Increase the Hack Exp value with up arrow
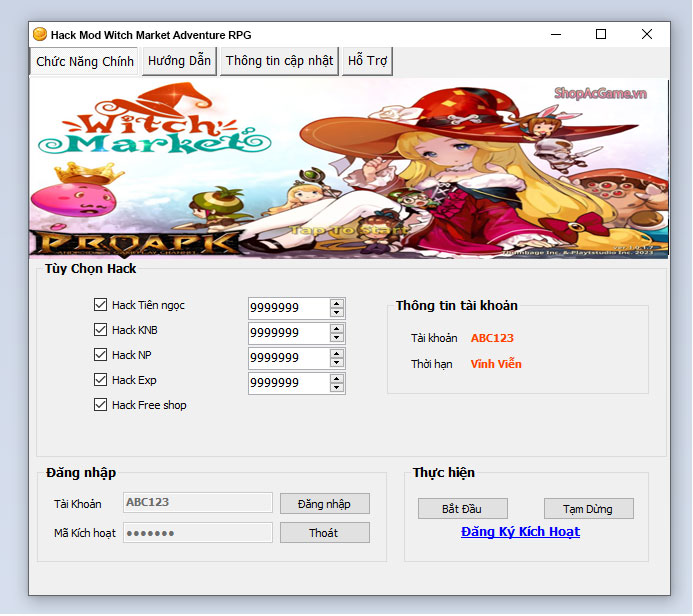This screenshot has width=693, height=616. tap(337, 379)
